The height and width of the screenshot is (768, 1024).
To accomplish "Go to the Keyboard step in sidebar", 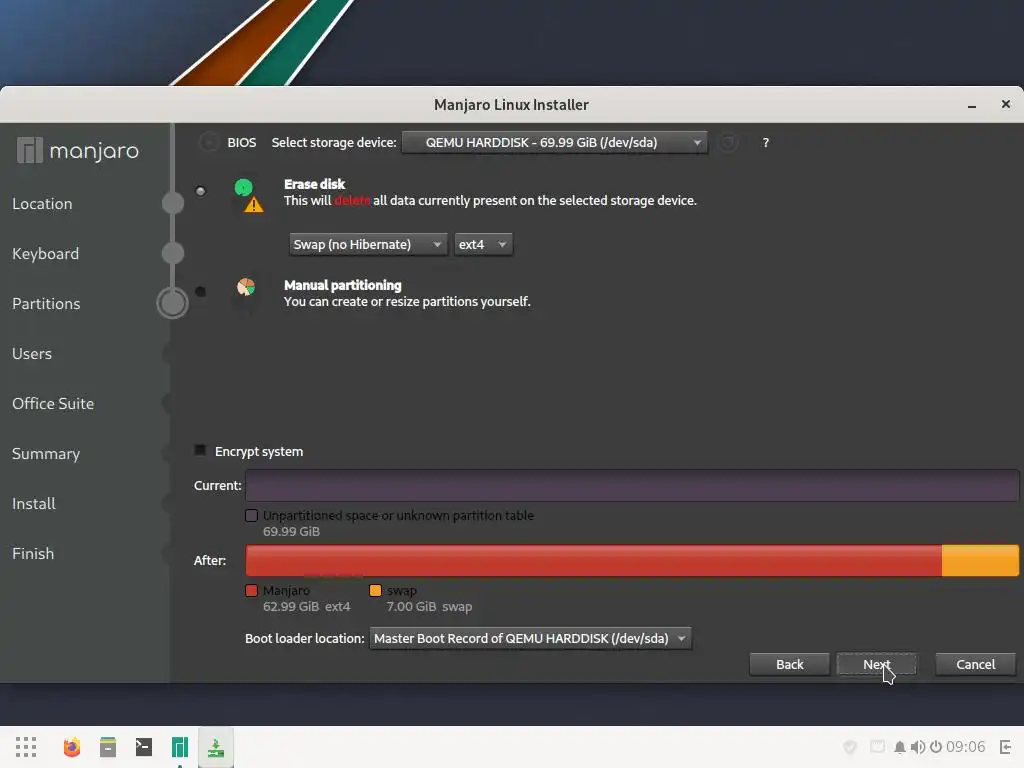I will tap(46, 253).
